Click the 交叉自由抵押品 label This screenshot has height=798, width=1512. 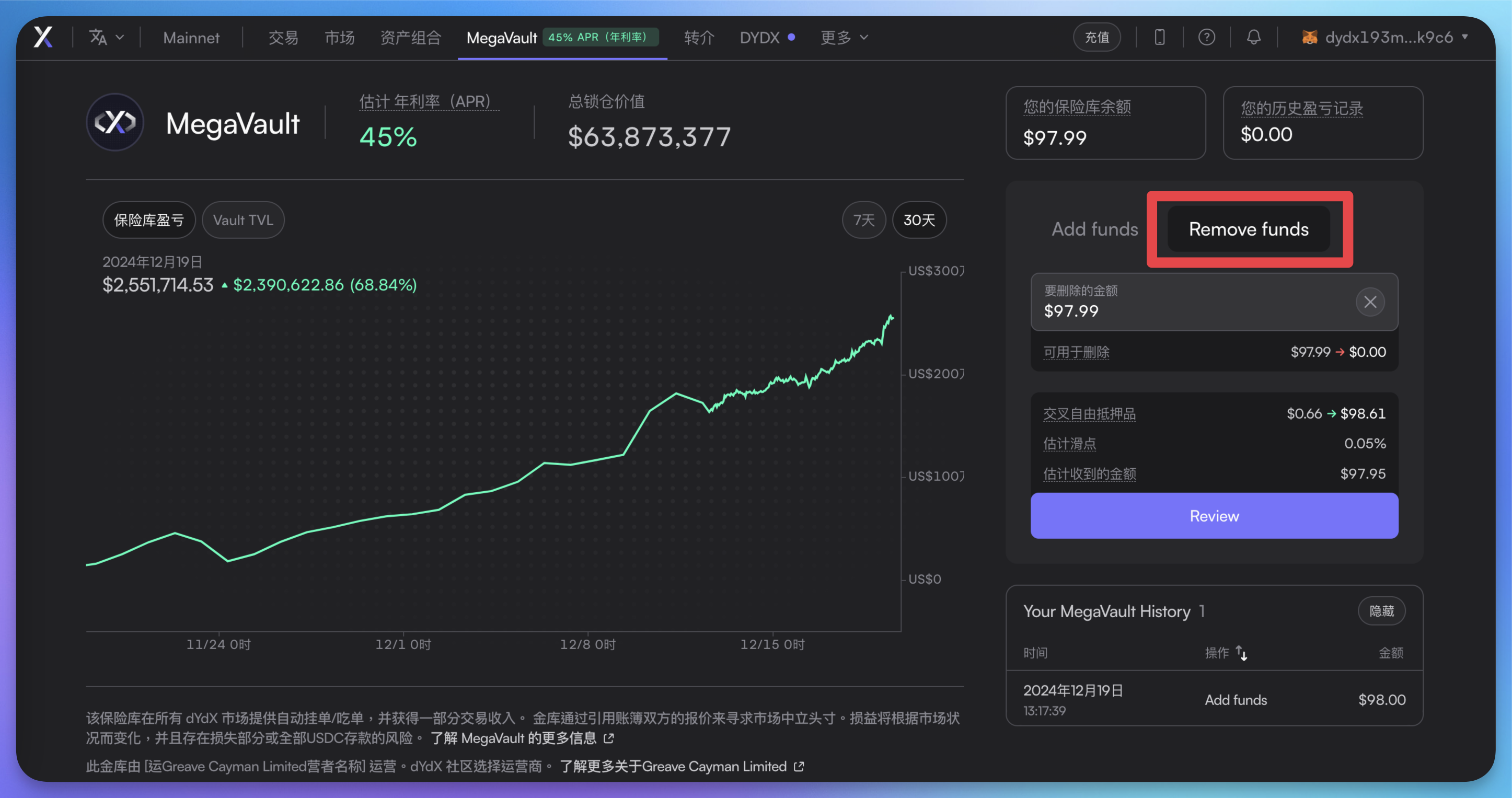pos(1089,414)
